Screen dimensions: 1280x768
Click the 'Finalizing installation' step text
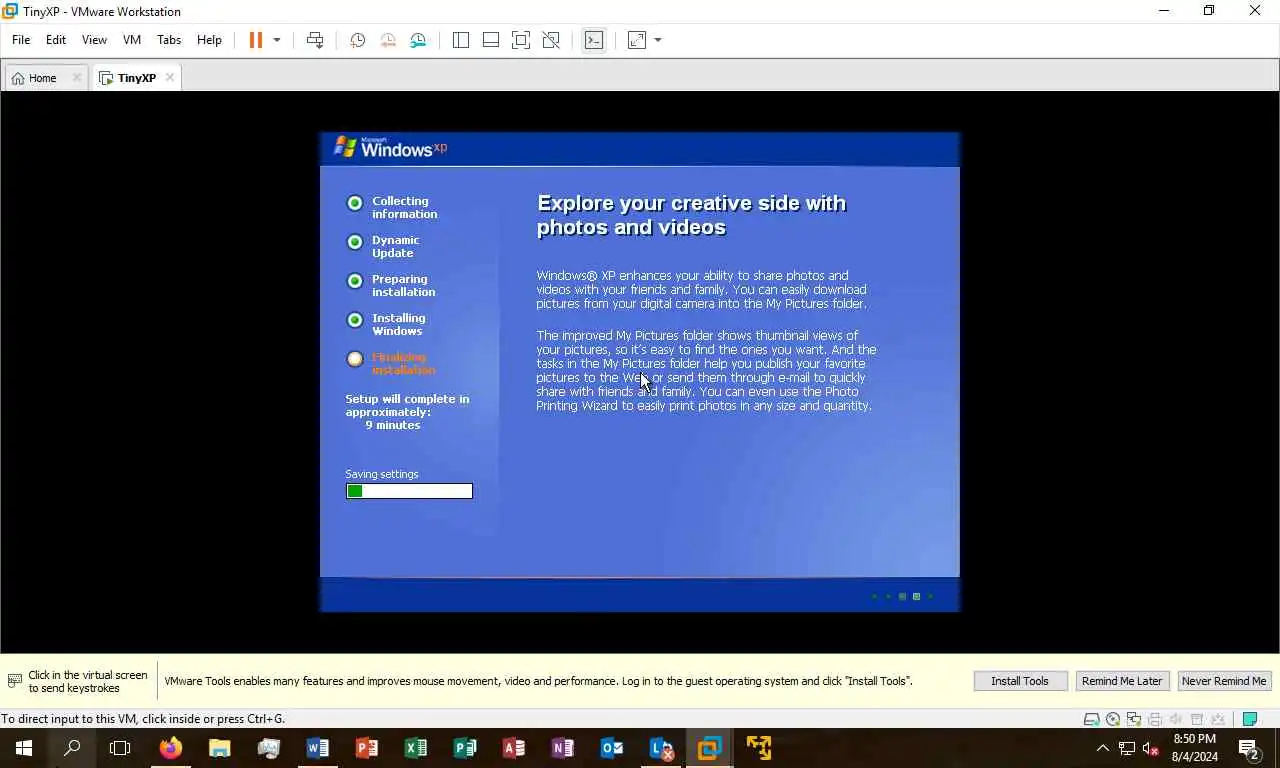403,363
